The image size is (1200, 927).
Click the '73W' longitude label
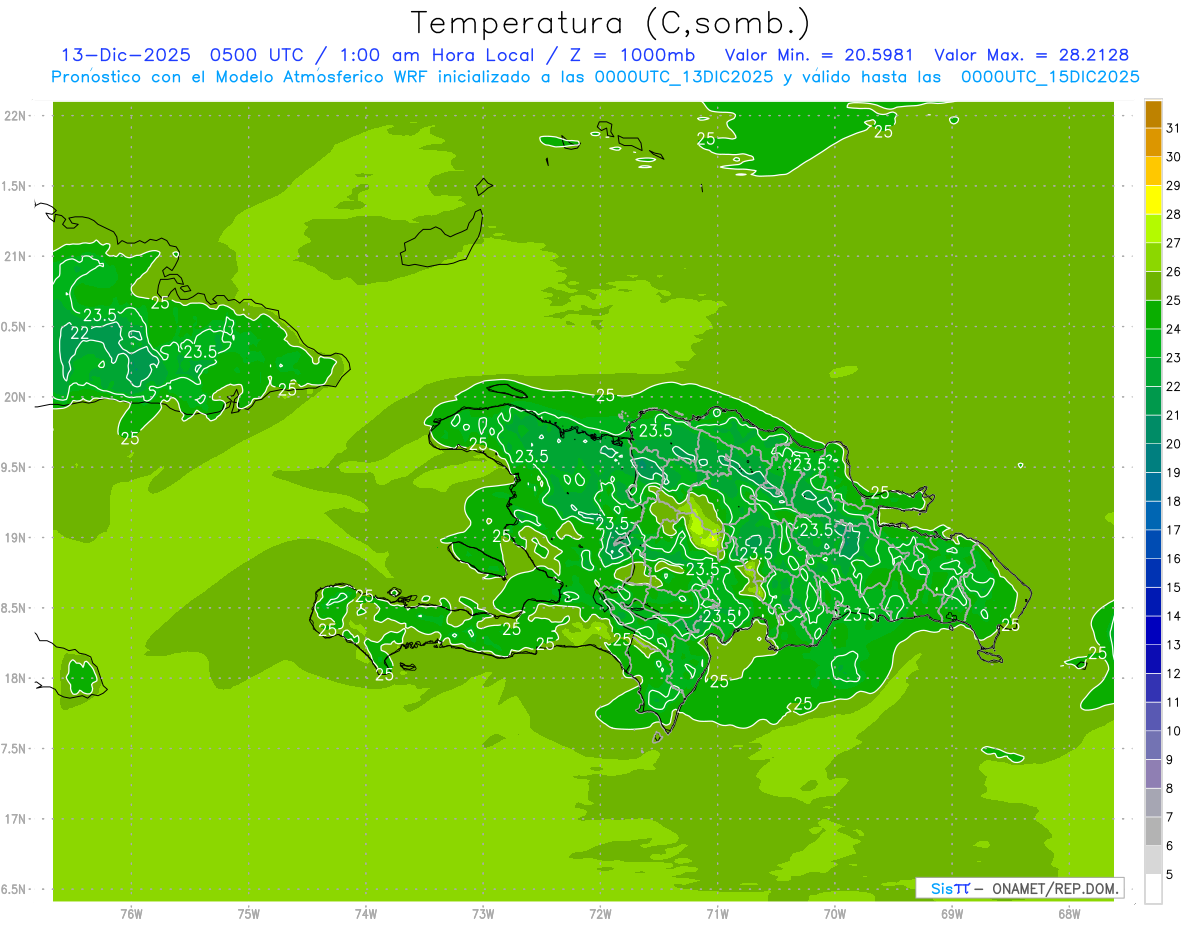pyautogui.click(x=483, y=913)
